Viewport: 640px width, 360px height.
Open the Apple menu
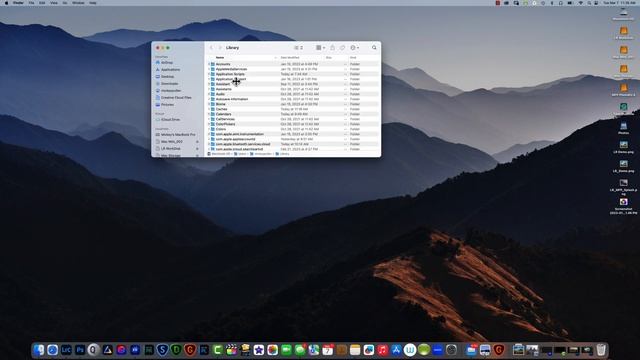[6, 3]
